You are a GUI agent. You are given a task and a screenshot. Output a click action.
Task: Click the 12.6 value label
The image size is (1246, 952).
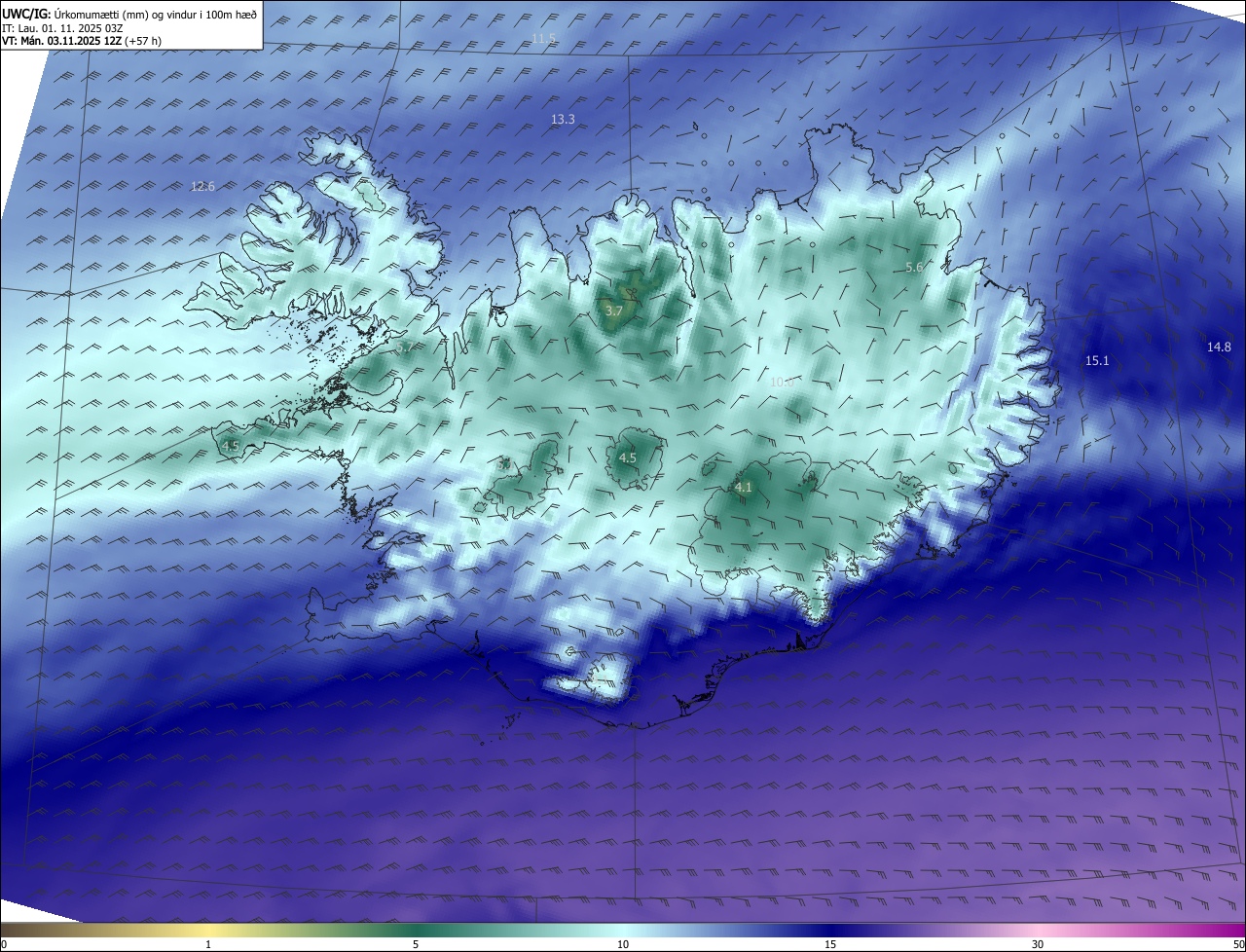point(202,186)
